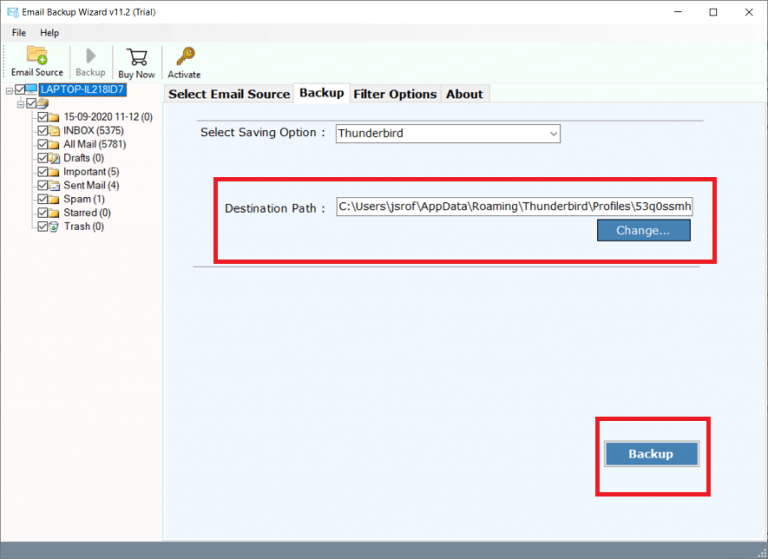Click the Destination Path text field
768x559 pixels.
tap(514, 206)
